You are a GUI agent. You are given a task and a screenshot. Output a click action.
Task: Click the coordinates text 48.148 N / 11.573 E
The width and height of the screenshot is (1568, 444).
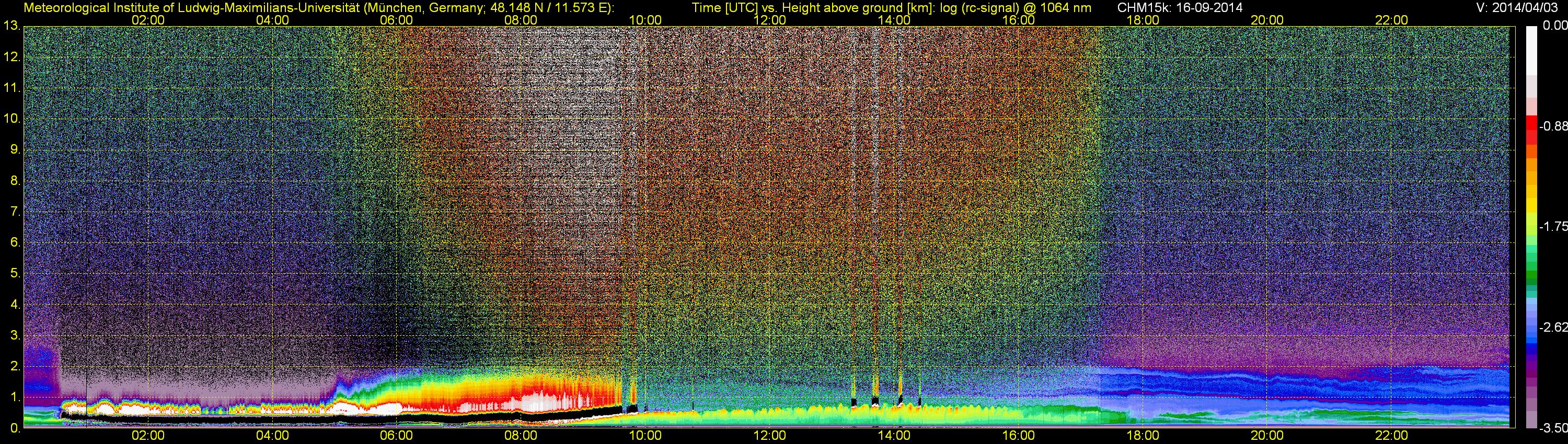tap(548, 8)
